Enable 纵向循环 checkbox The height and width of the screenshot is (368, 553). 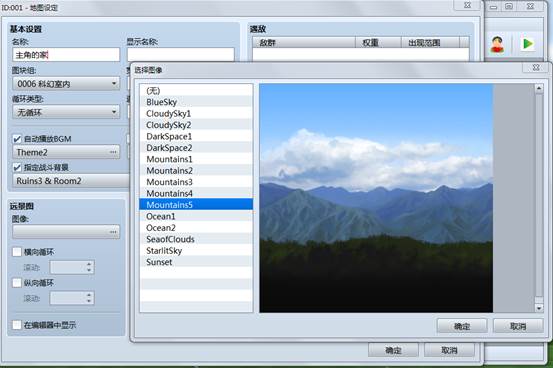[17, 283]
